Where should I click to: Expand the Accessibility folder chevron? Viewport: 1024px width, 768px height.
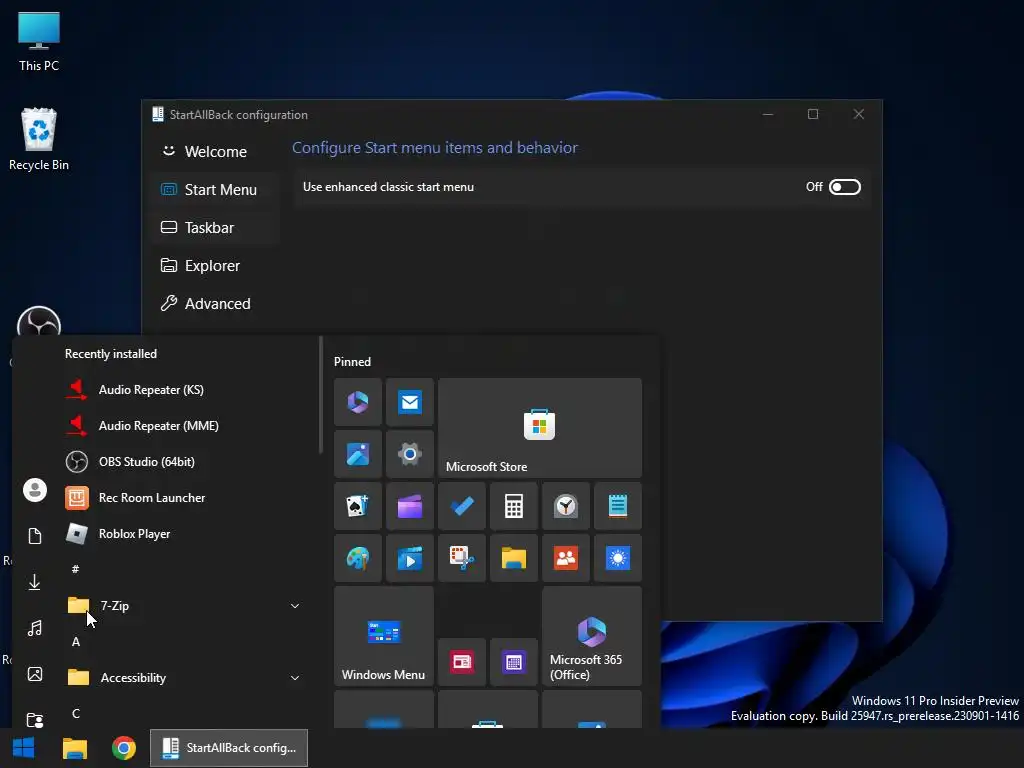295,678
